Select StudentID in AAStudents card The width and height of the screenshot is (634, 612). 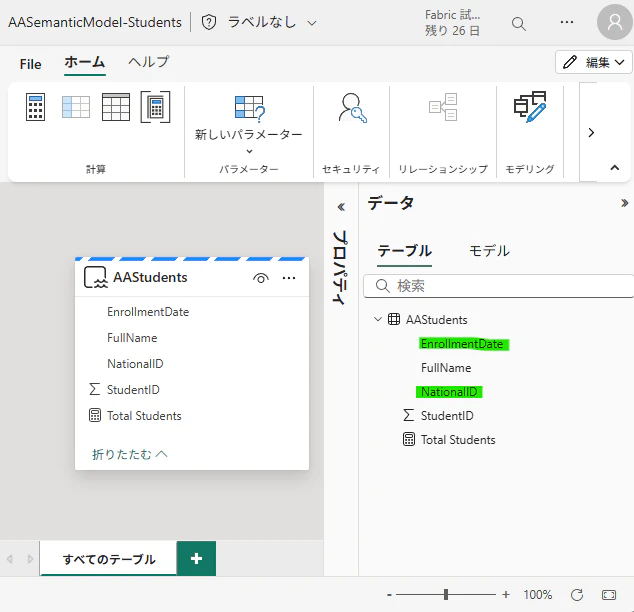[x=133, y=390]
